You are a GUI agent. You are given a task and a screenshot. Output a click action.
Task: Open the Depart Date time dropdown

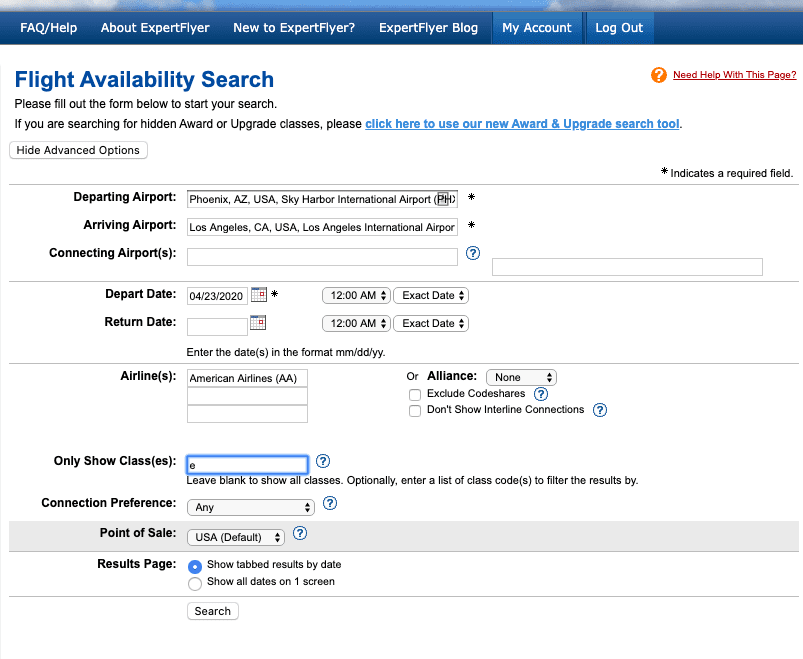pos(356,295)
